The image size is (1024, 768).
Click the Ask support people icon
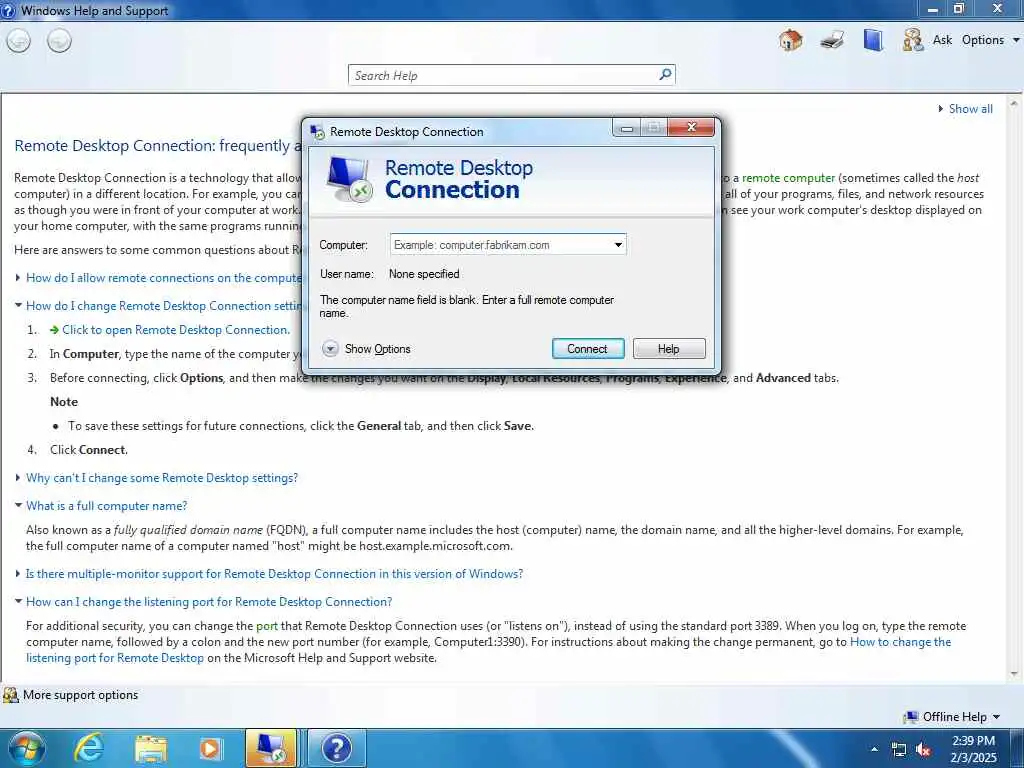tap(913, 40)
